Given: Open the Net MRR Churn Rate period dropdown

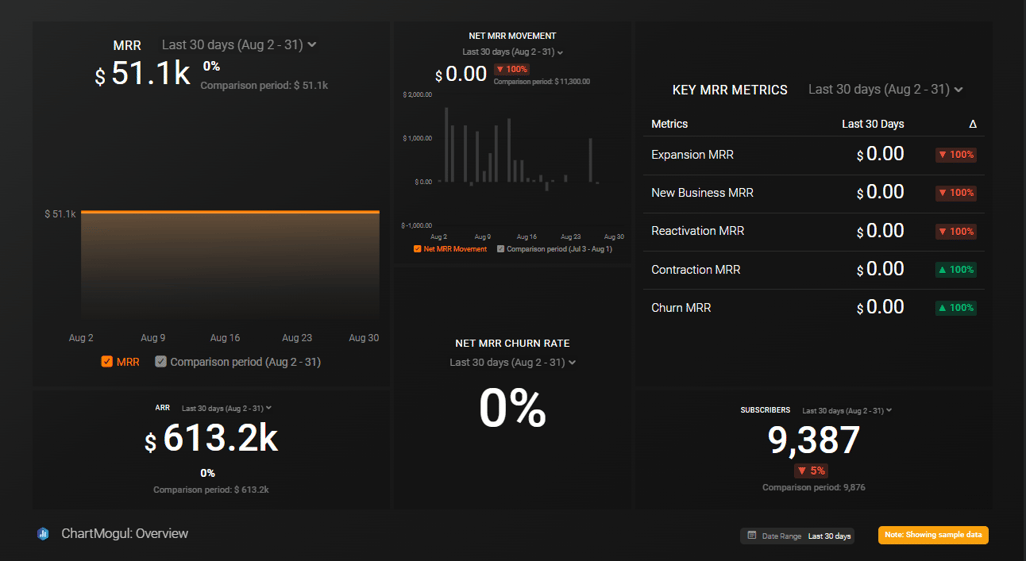Looking at the screenshot, I should click(x=512, y=363).
